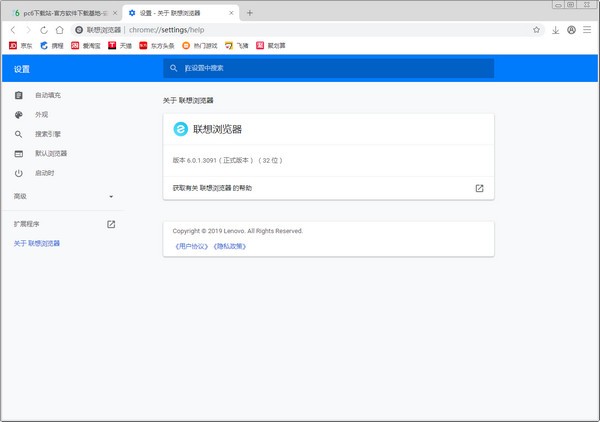Open 扩展程序 extensions page
The height and width of the screenshot is (422, 600).
click(x=28, y=224)
